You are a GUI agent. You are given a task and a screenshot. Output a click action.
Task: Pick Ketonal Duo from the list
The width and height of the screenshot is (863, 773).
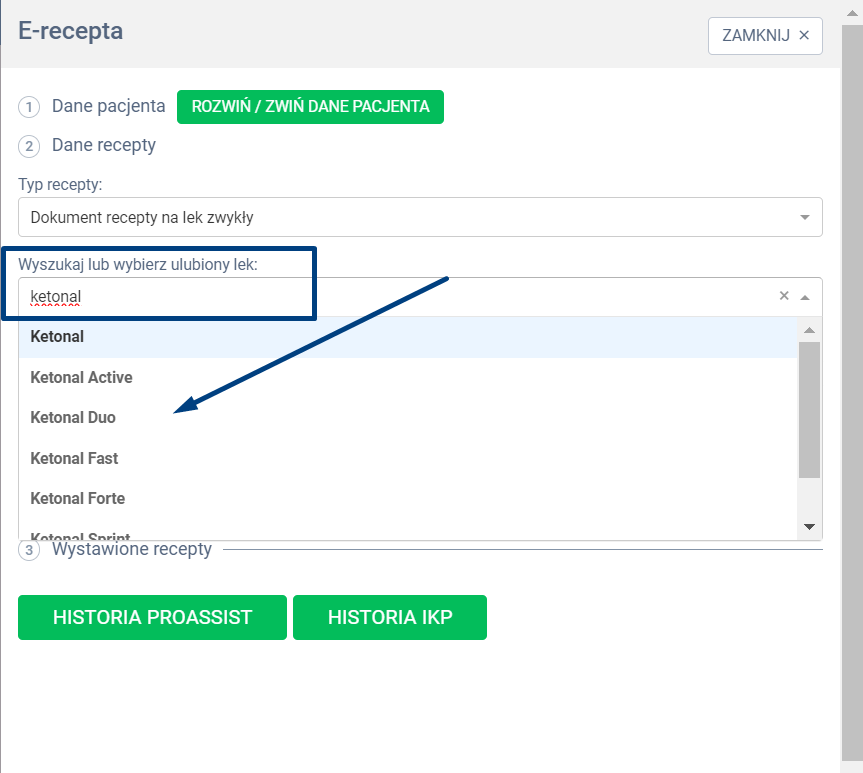tap(73, 418)
